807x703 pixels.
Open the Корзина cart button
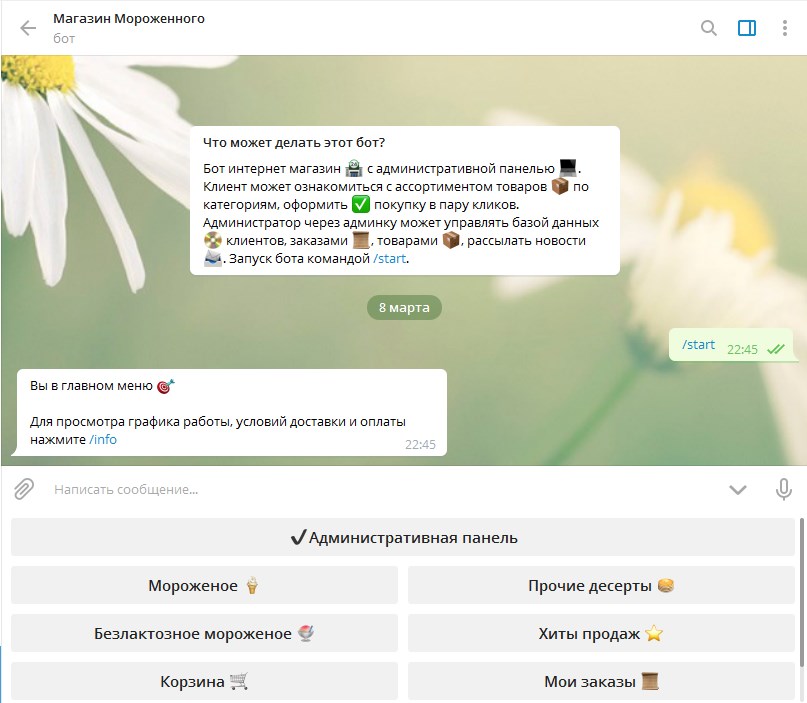coord(204,681)
